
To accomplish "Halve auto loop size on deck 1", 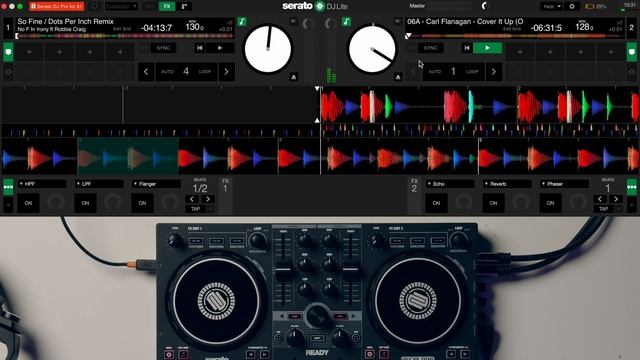I will tap(146, 71).
